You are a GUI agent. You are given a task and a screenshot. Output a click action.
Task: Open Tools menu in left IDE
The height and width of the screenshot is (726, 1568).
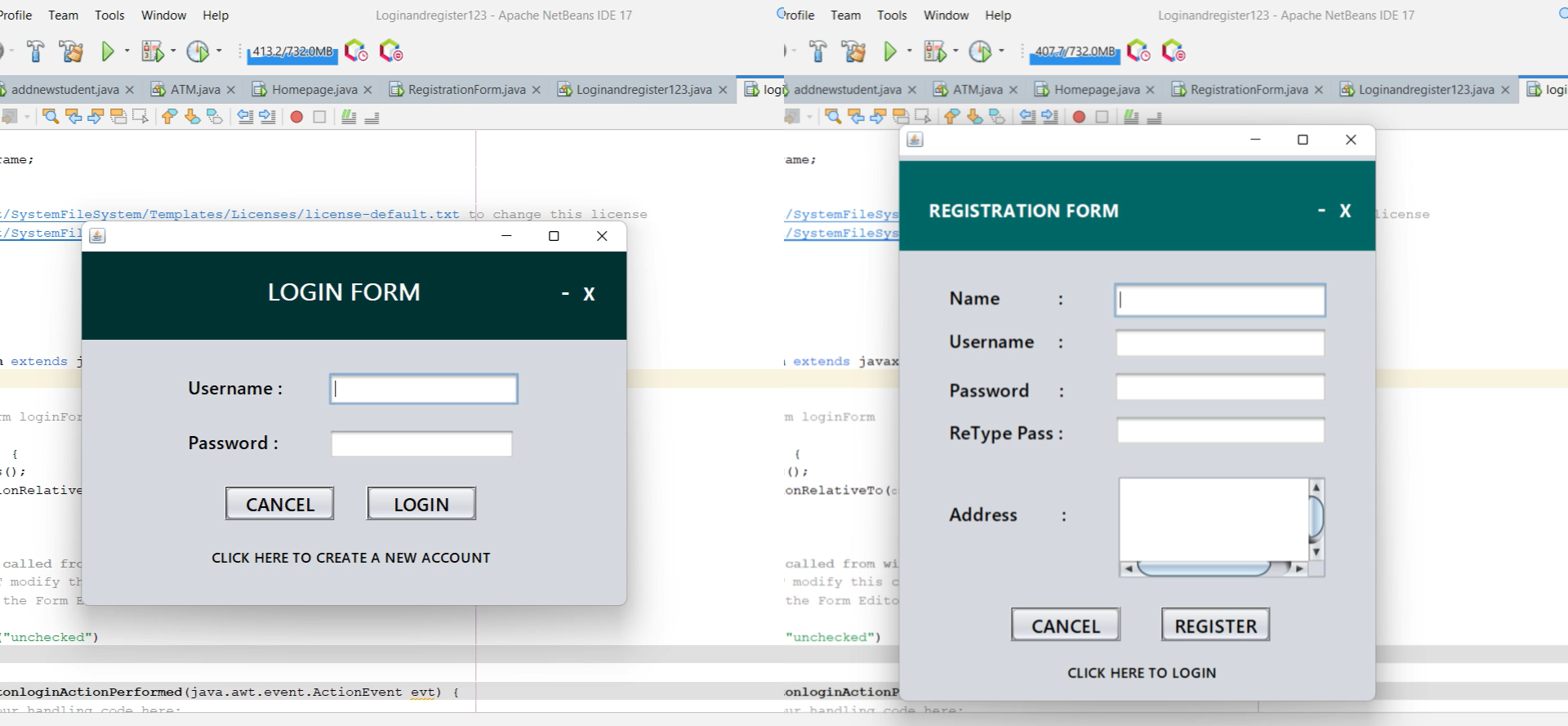coord(109,16)
